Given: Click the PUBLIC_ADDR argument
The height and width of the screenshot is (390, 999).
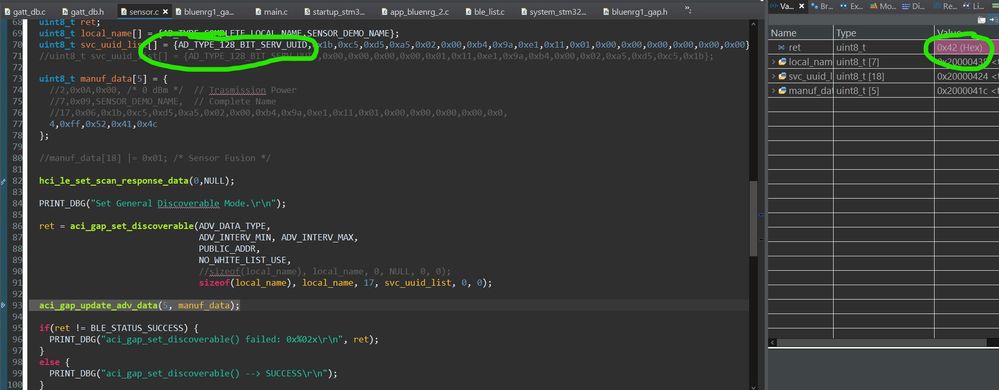Looking at the screenshot, I should point(229,249).
